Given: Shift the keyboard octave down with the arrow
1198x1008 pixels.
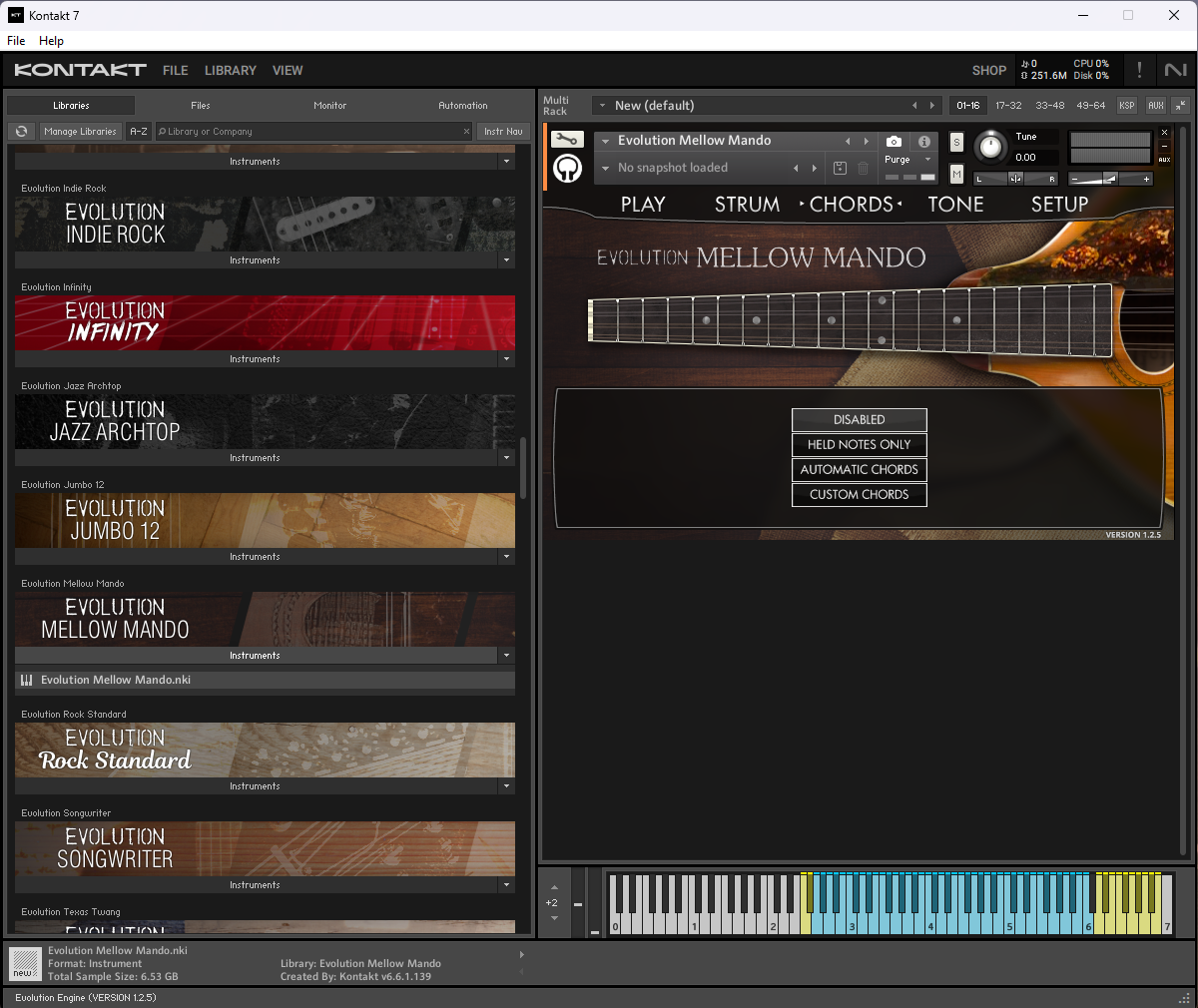Looking at the screenshot, I should (x=554, y=917).
